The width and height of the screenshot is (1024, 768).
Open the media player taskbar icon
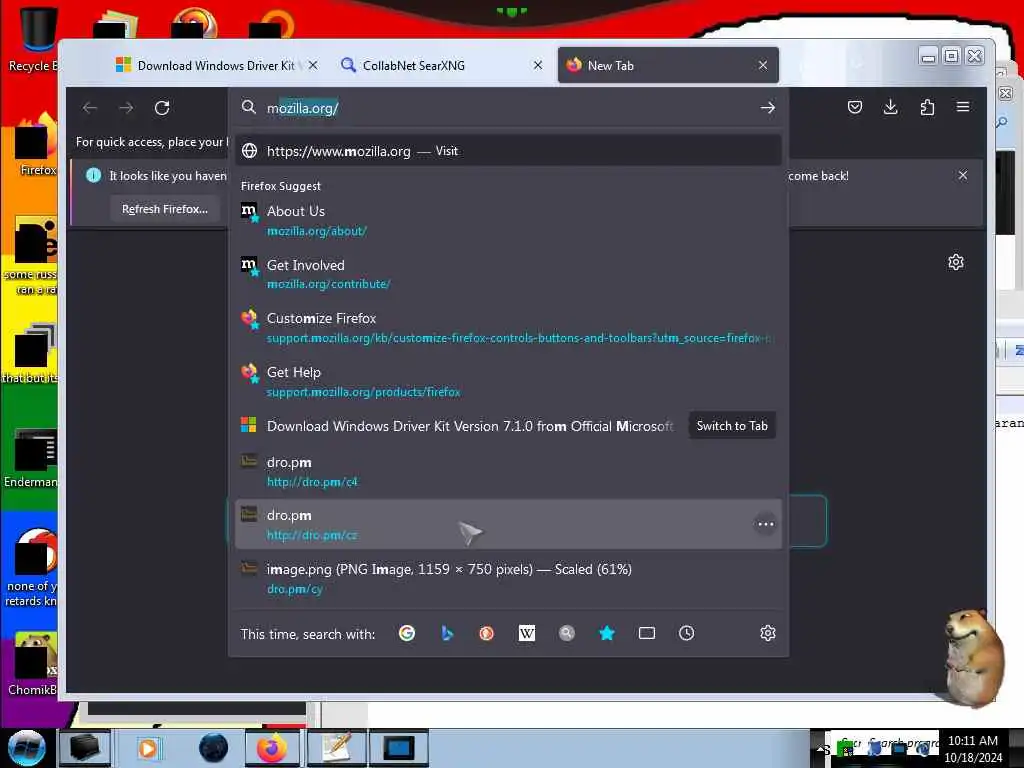pos(148,748)
